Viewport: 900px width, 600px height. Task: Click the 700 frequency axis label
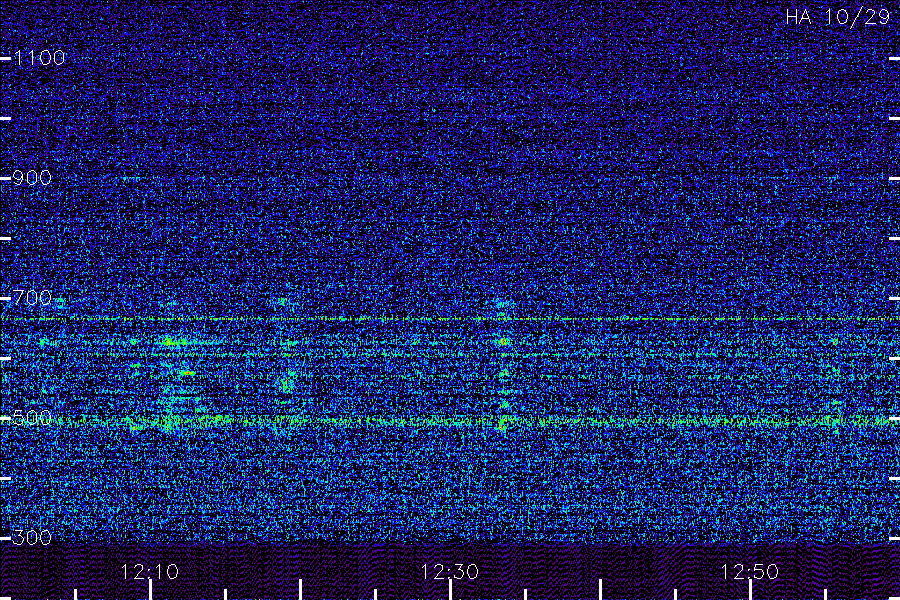pyautogui.click(x=32, y=298)
